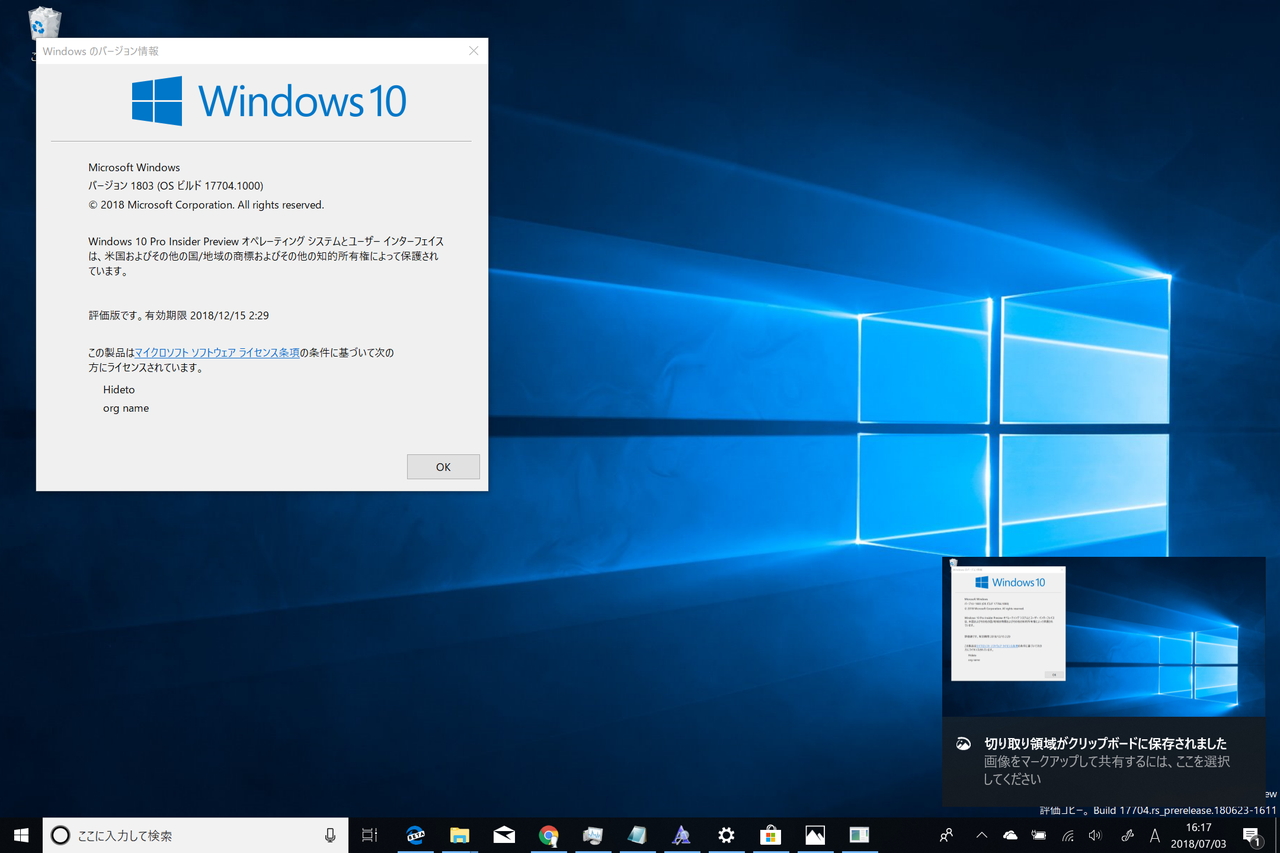Screen dimensions: 1280x853
Task: Click the microphone icon in search box
Action: coord(330,835)
